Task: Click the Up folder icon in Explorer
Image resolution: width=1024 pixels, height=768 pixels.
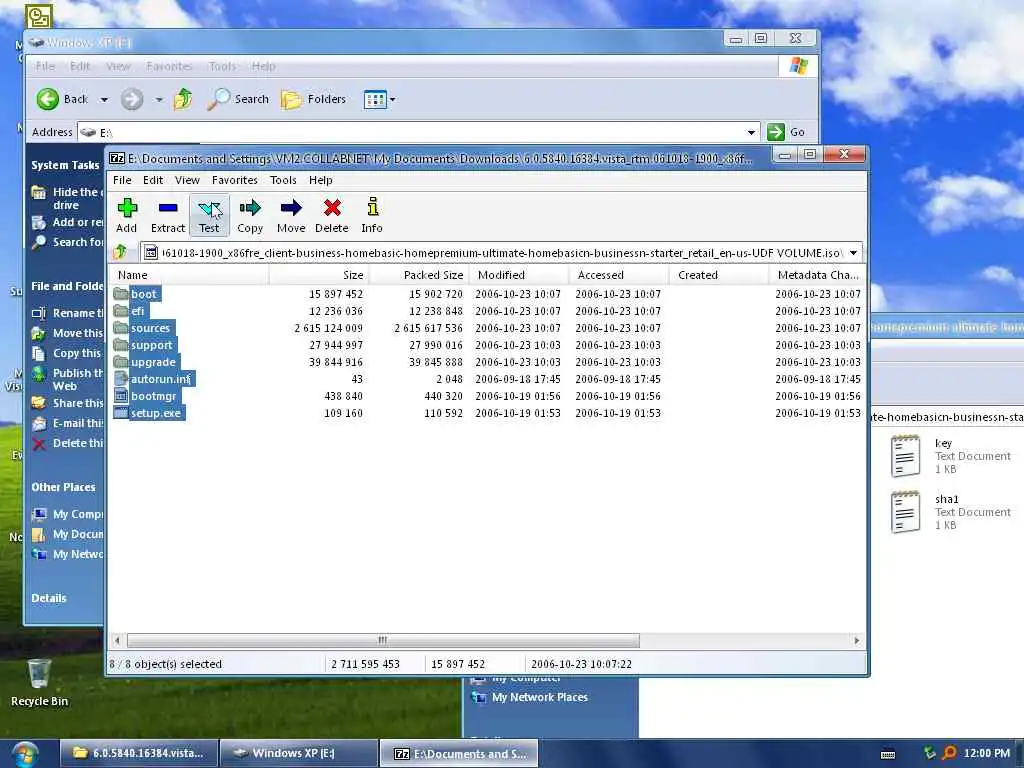Action: (x=183, y=99)
